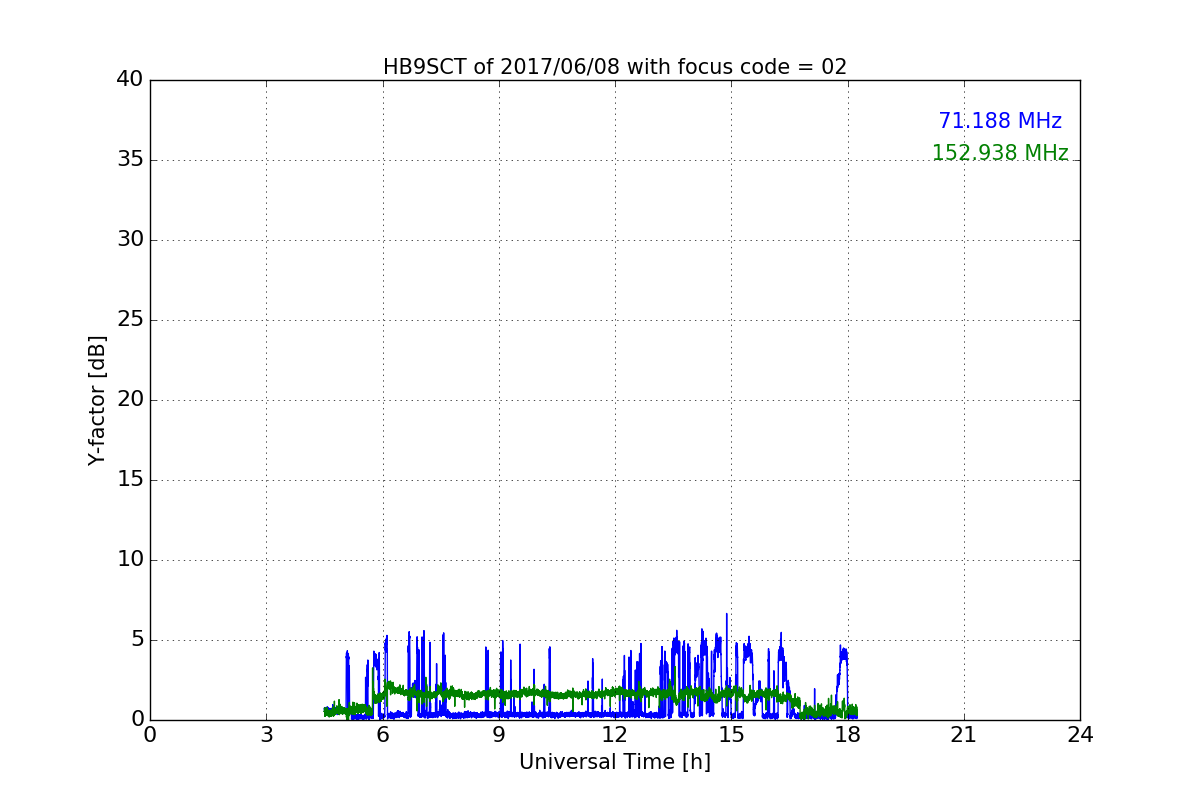The width and height of the screenshot is (1200, 800).
Task: Click x-axis tick label '9'
Action: [x=499, y=734]
